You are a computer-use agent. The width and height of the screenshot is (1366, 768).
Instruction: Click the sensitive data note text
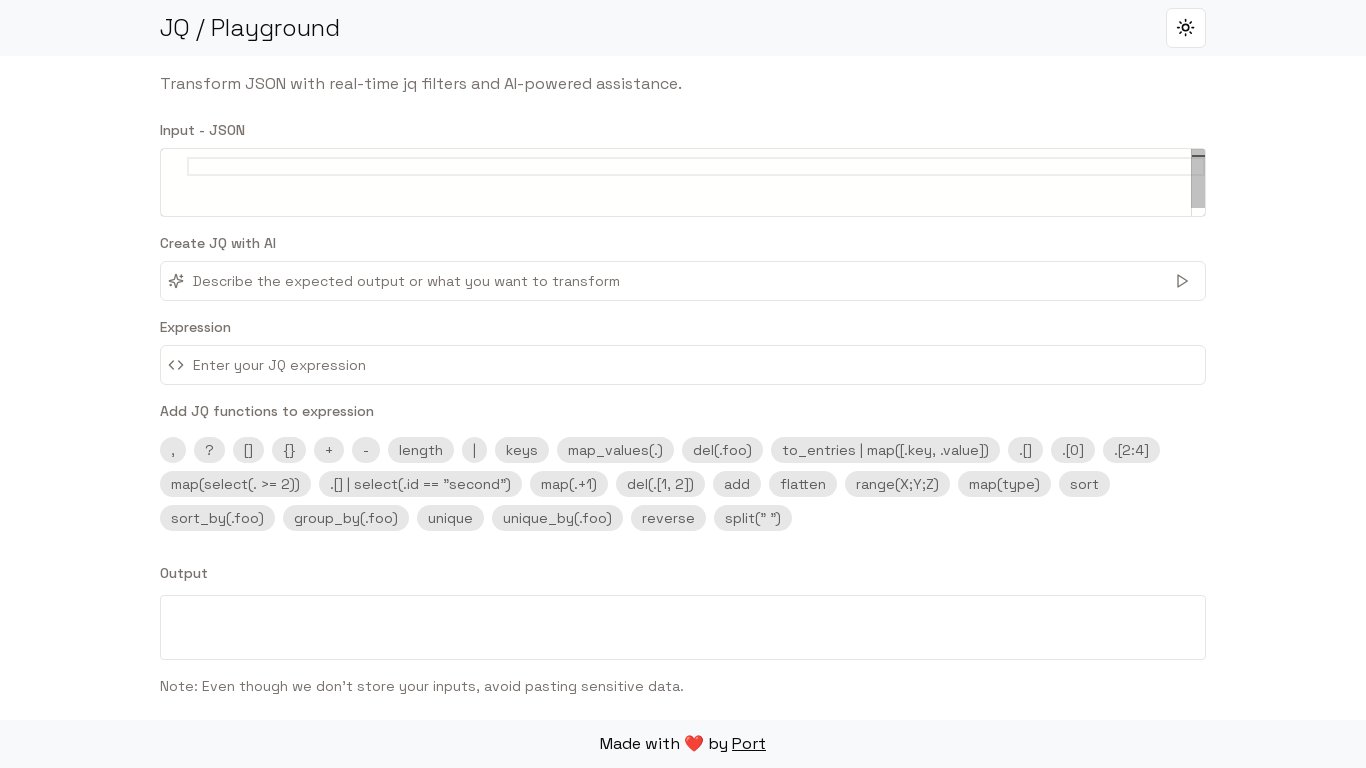coord(422,686)
